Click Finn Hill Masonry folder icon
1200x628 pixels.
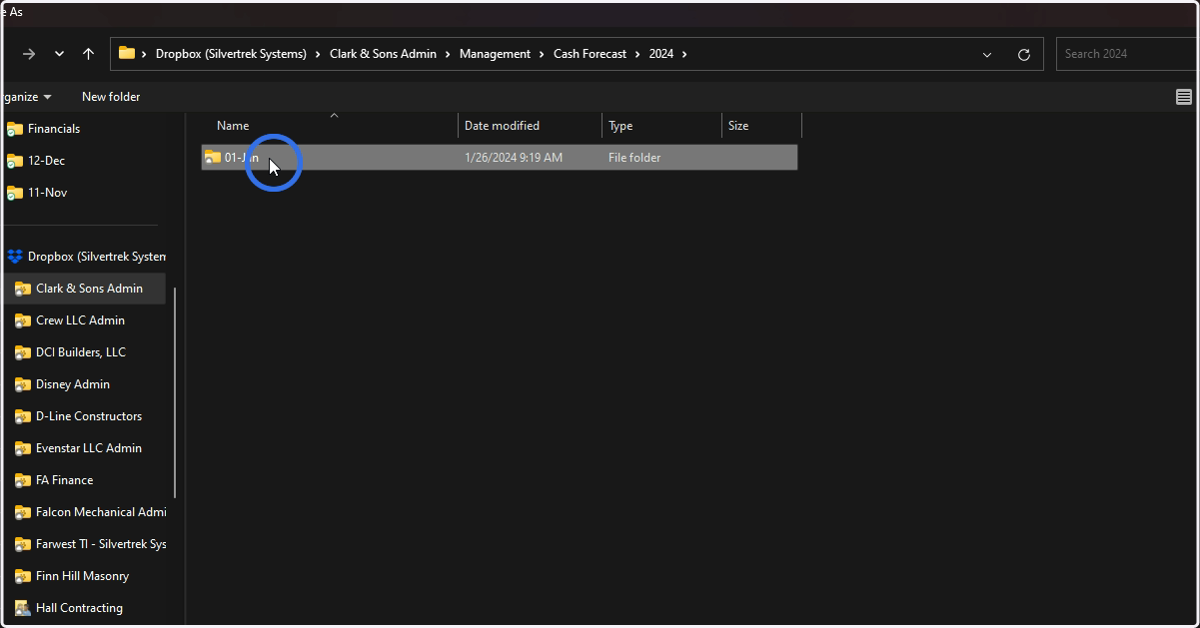pyautogui.click(x=23, y=577)
